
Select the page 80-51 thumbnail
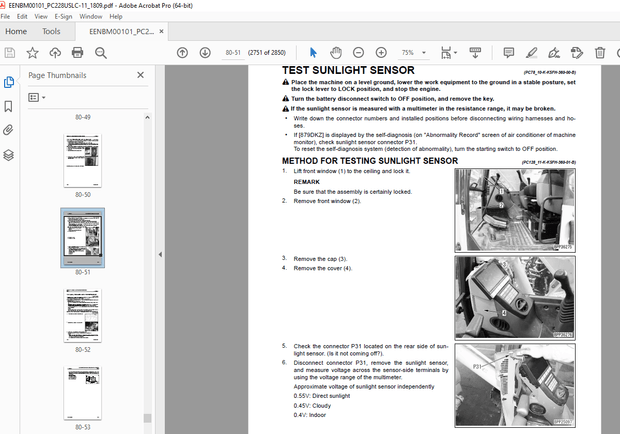pyautogui.click(x=83, y=238)
